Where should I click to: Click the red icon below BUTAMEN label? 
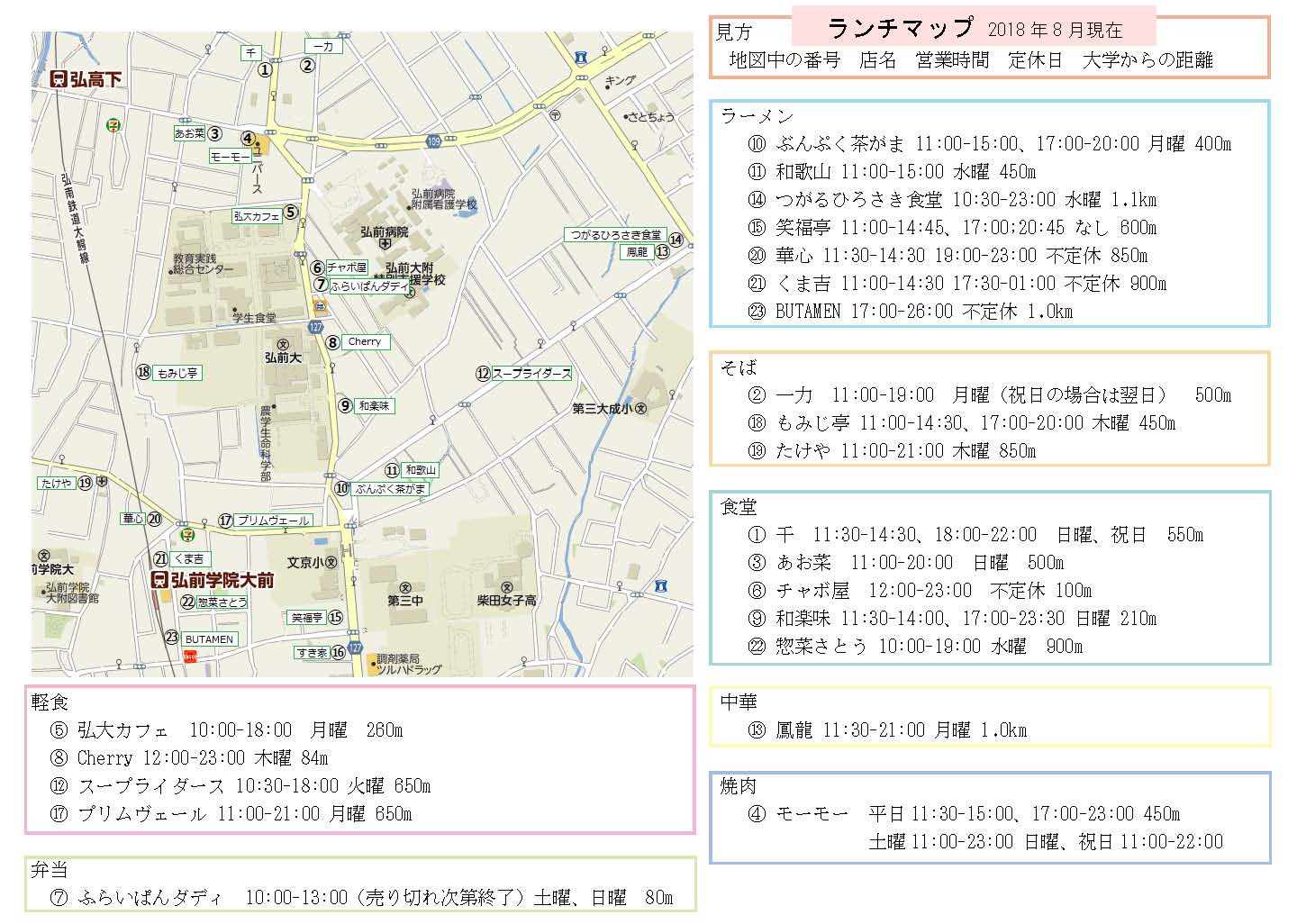[190, 655]
